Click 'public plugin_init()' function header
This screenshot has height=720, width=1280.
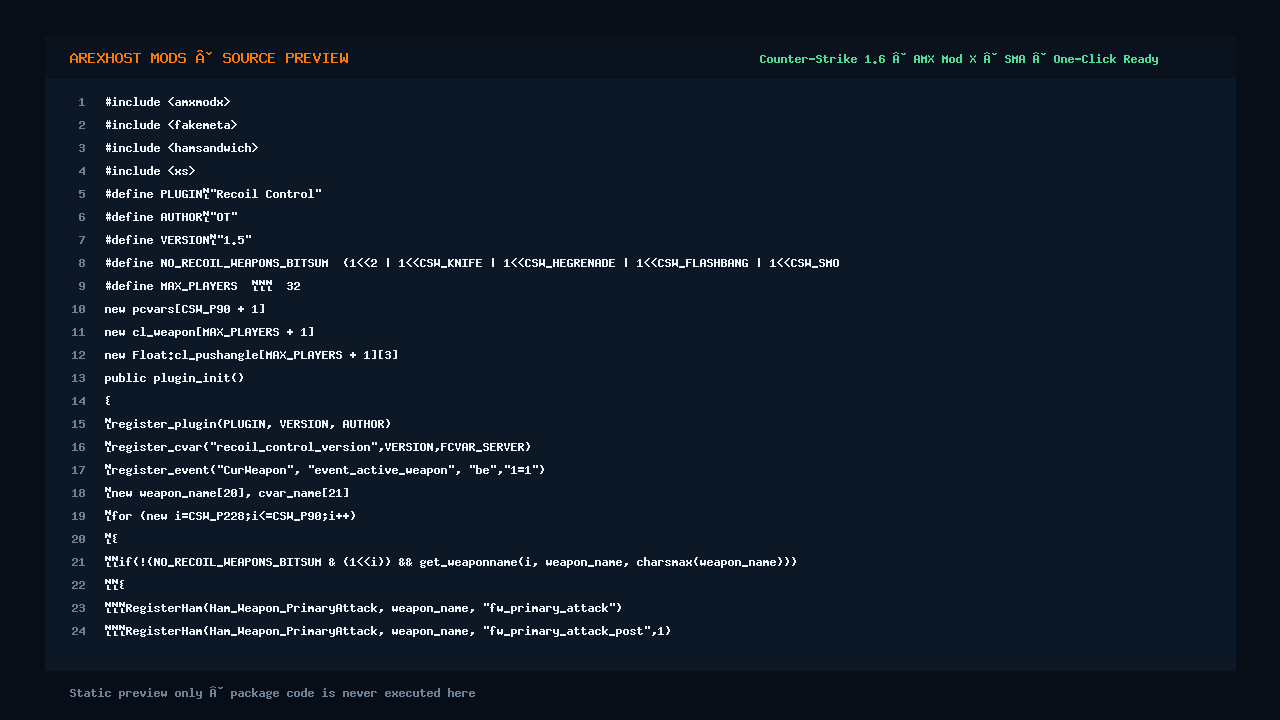point(175,378)
